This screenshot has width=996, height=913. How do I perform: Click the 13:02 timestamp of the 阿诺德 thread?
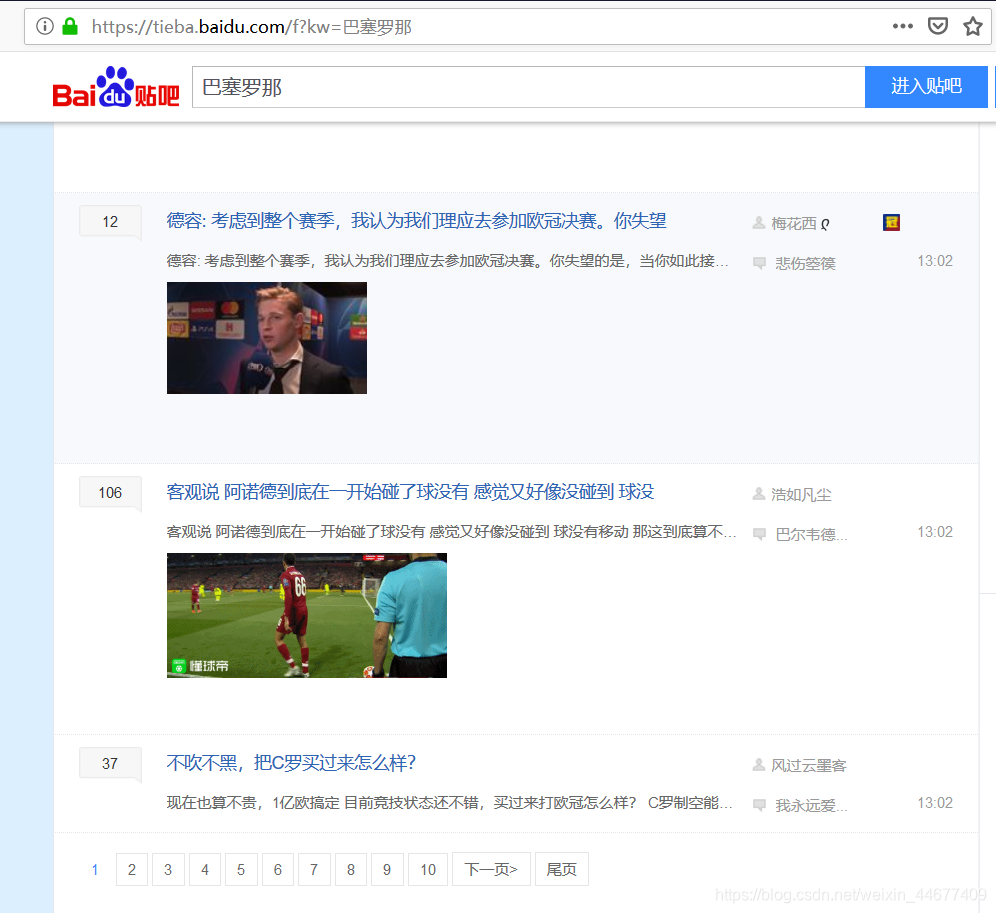click(934, 532)
